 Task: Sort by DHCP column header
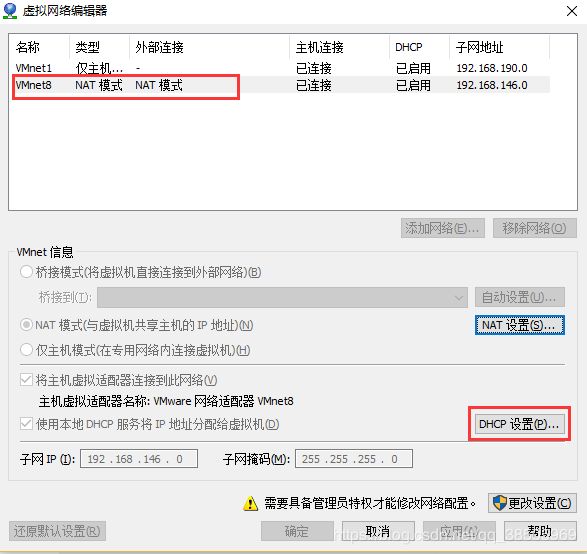pos(419,47)
